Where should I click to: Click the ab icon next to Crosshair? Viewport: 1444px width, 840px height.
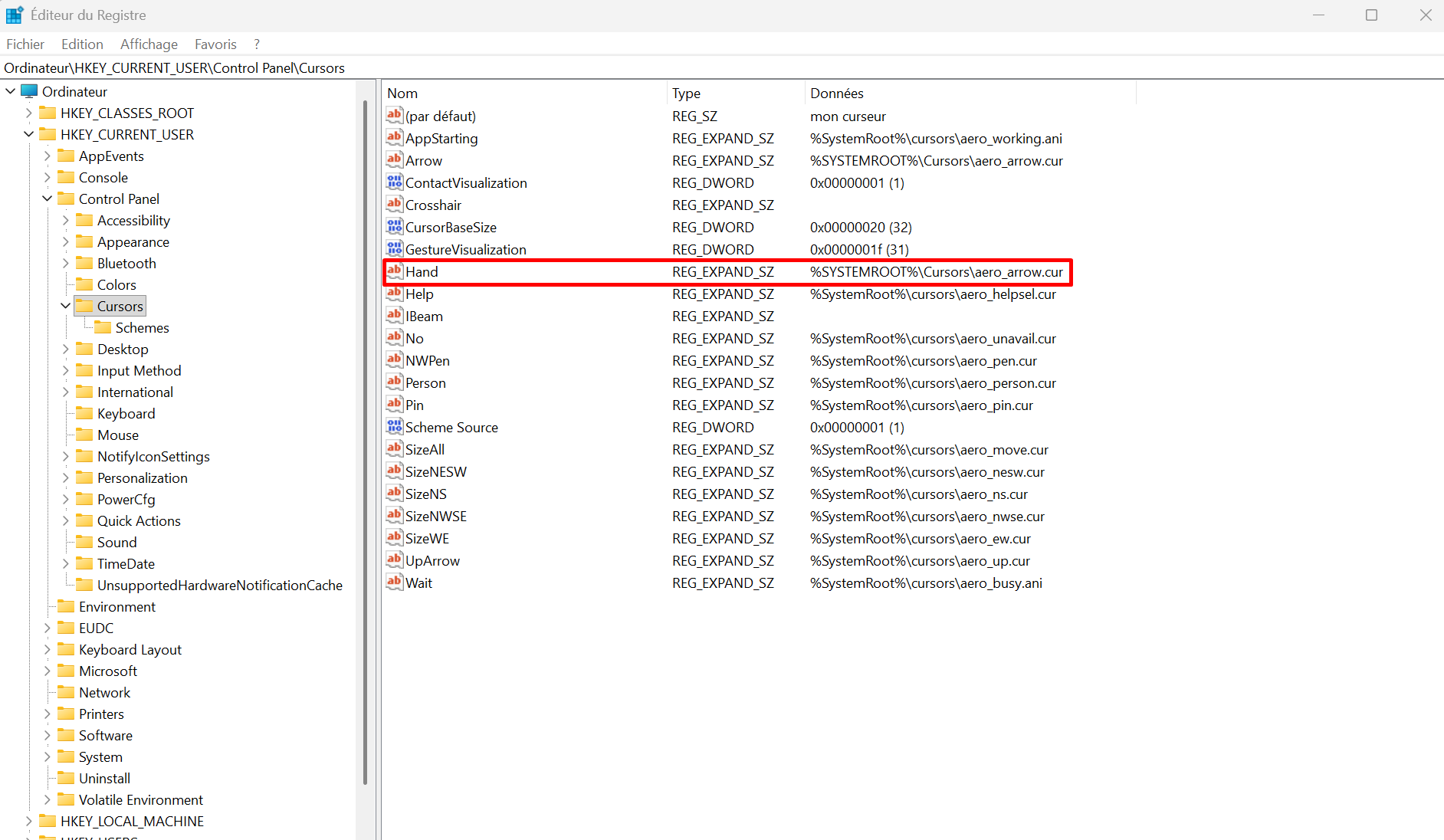coord(394,205)
